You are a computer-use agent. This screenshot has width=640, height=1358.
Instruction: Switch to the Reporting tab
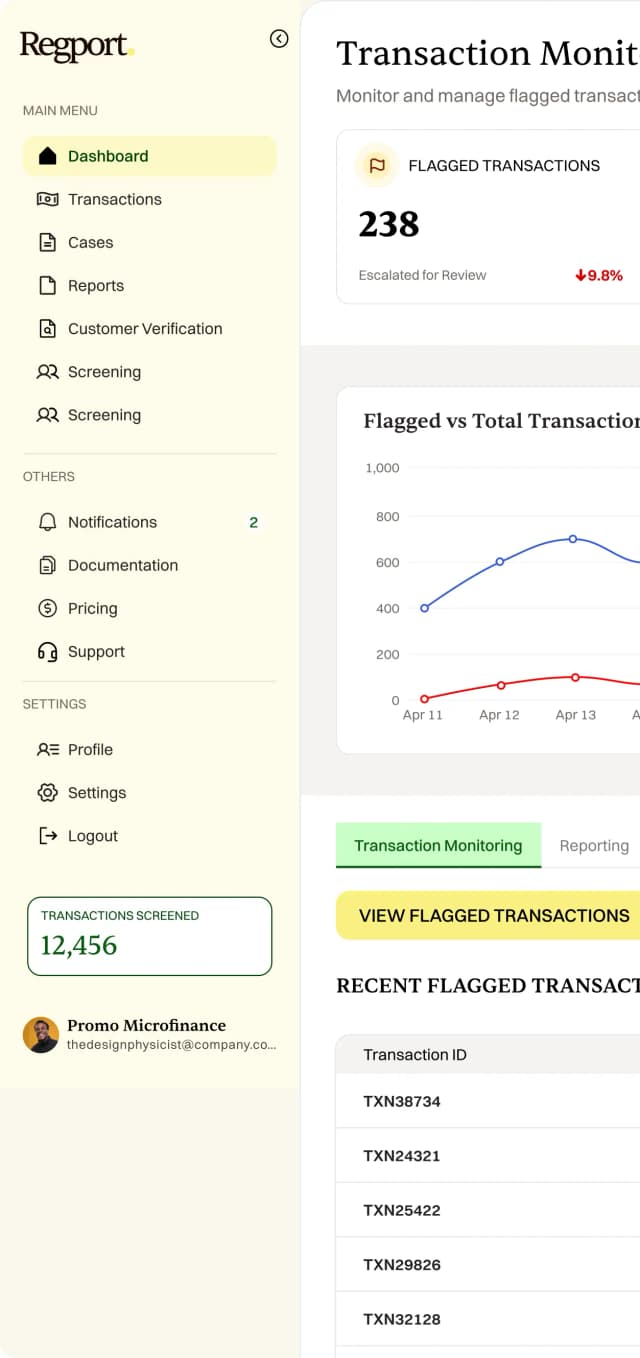(594, 846)
